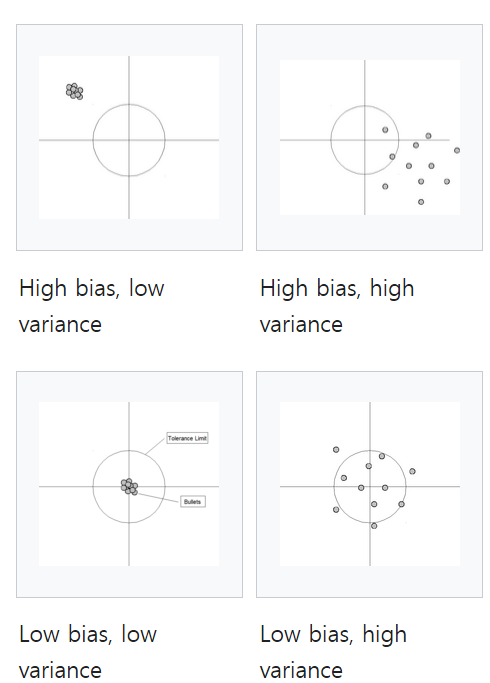Click the bullet cluster in the top-left diagram
Screen dimensions: 490x683
(74, 91)
